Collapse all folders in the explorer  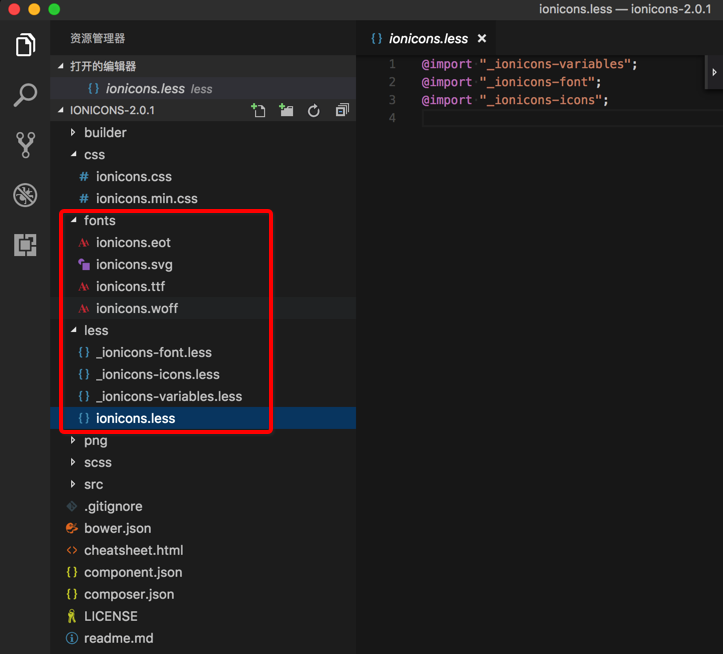(x=342, y=111)
